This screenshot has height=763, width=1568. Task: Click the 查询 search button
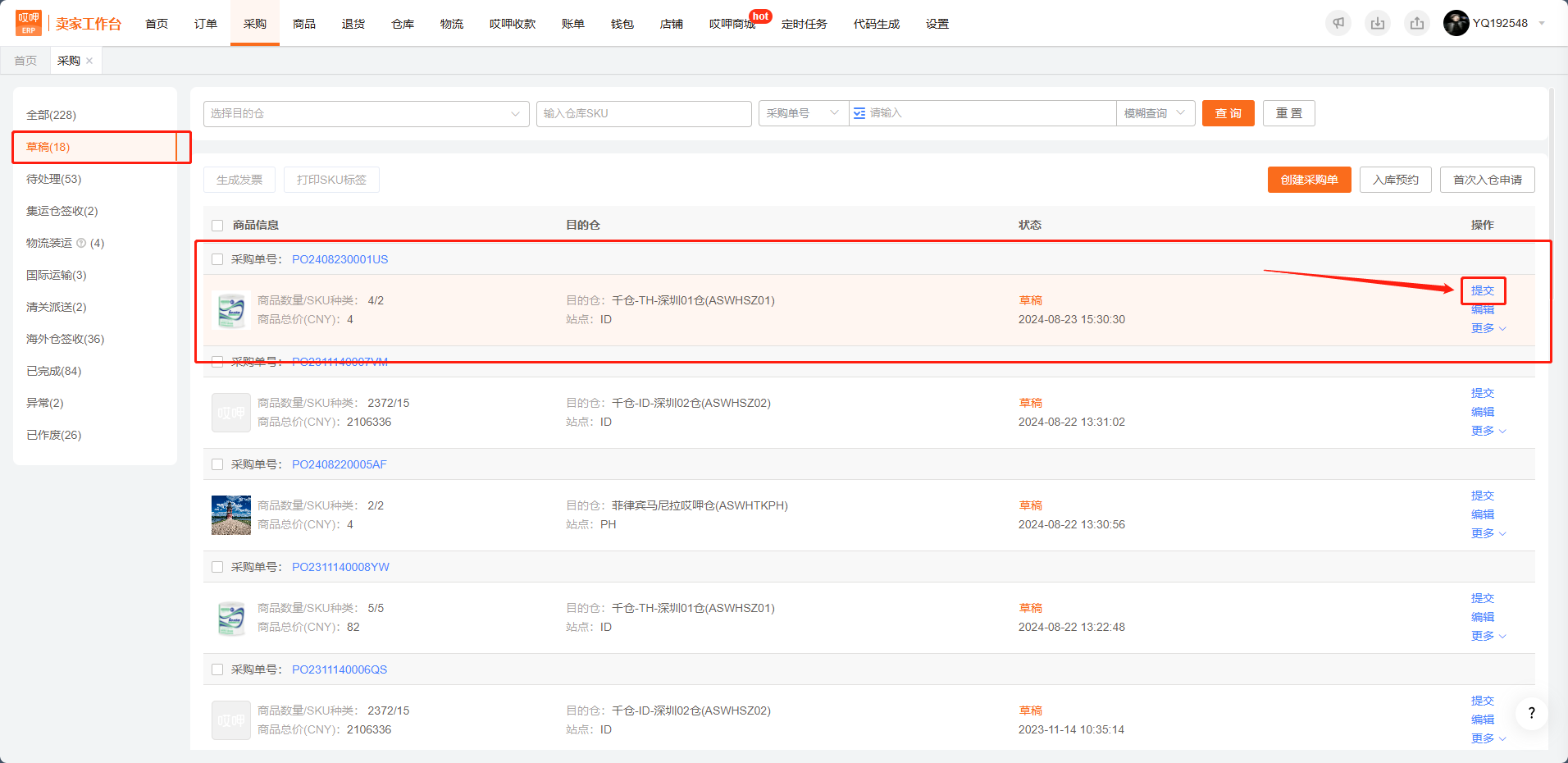pyautogui.click(x=1228, y=113)
